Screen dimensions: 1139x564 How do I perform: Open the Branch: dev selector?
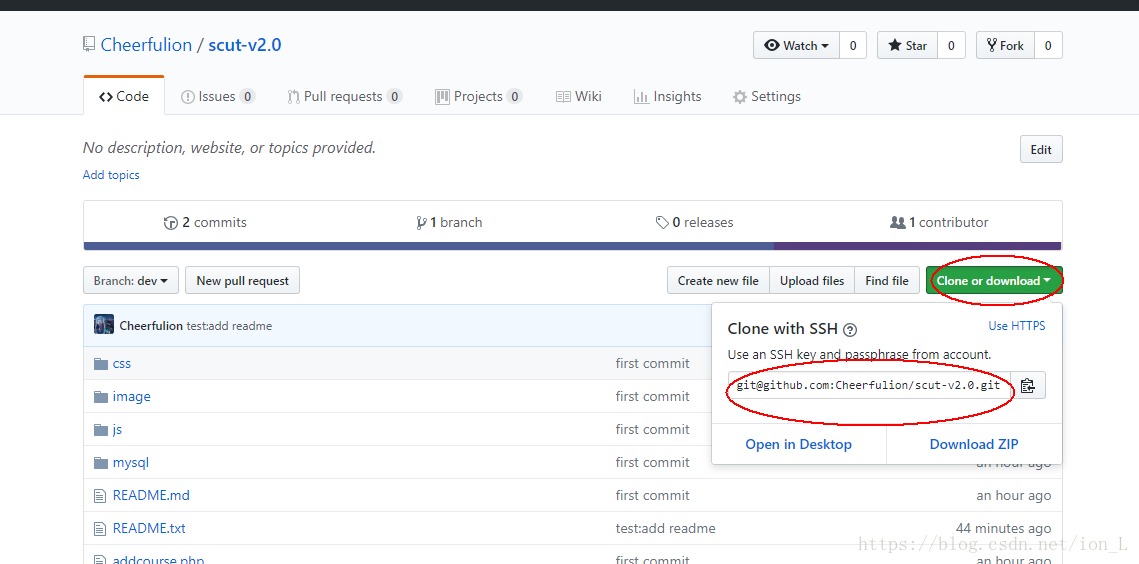[x=131, y=281]
